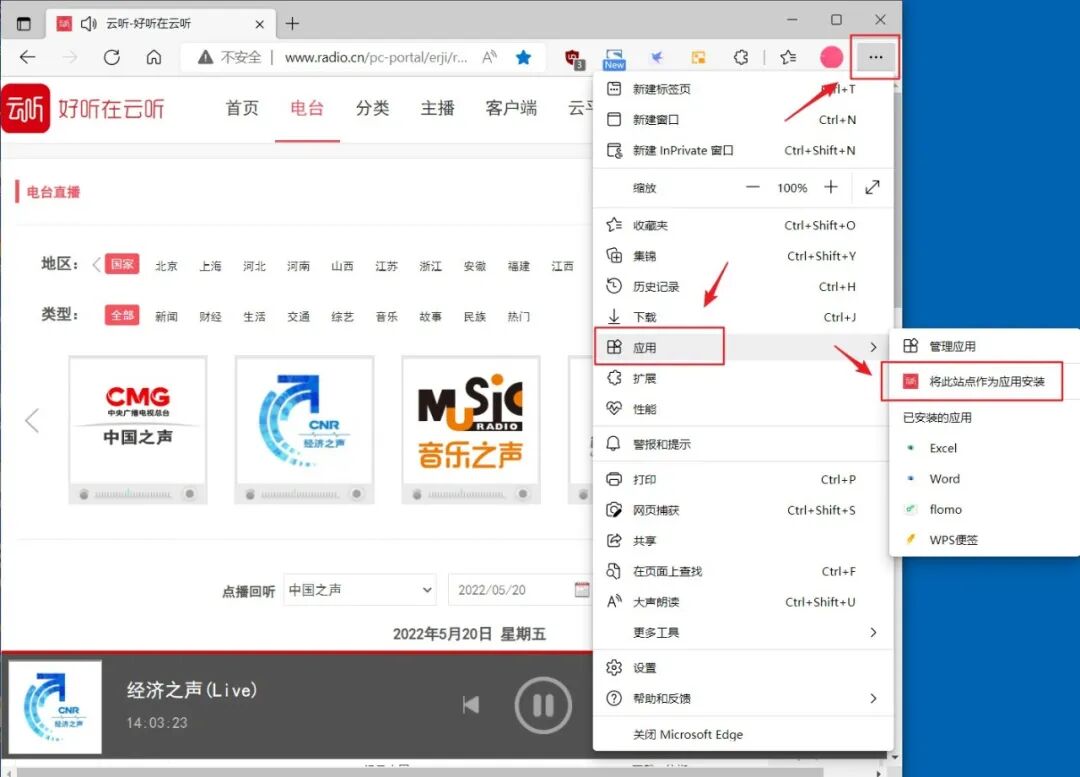Open installed app Word

tap(985, 479)
